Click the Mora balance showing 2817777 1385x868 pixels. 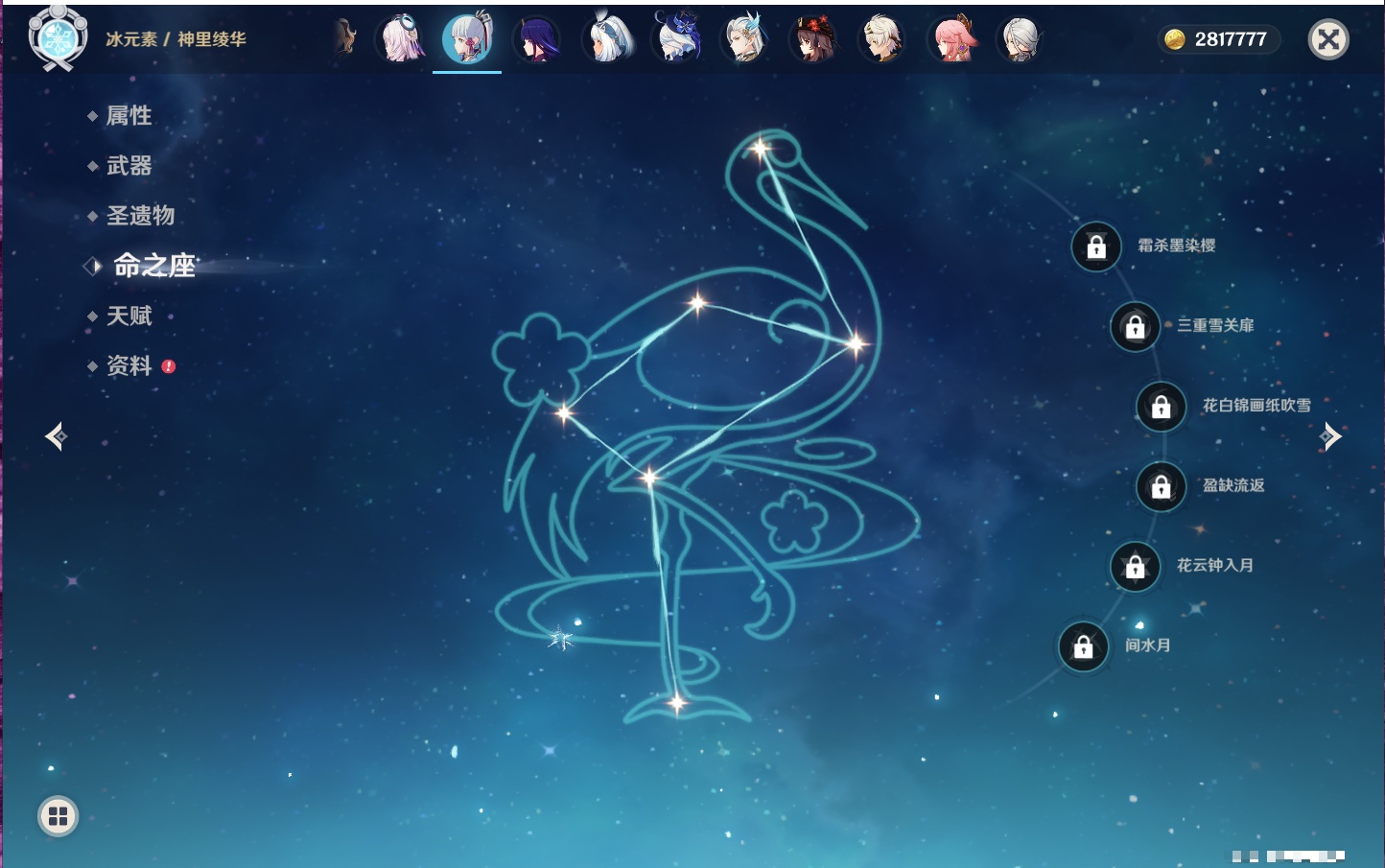tap(1218, 39)
